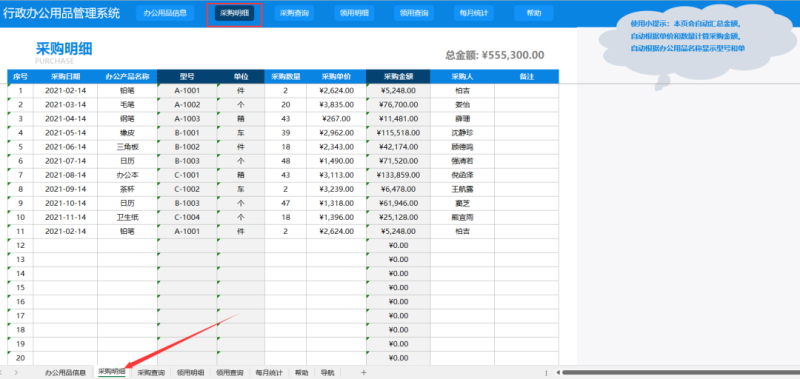
Task: Click the 卫生纸 product name cell
Action: pos(127,217)
